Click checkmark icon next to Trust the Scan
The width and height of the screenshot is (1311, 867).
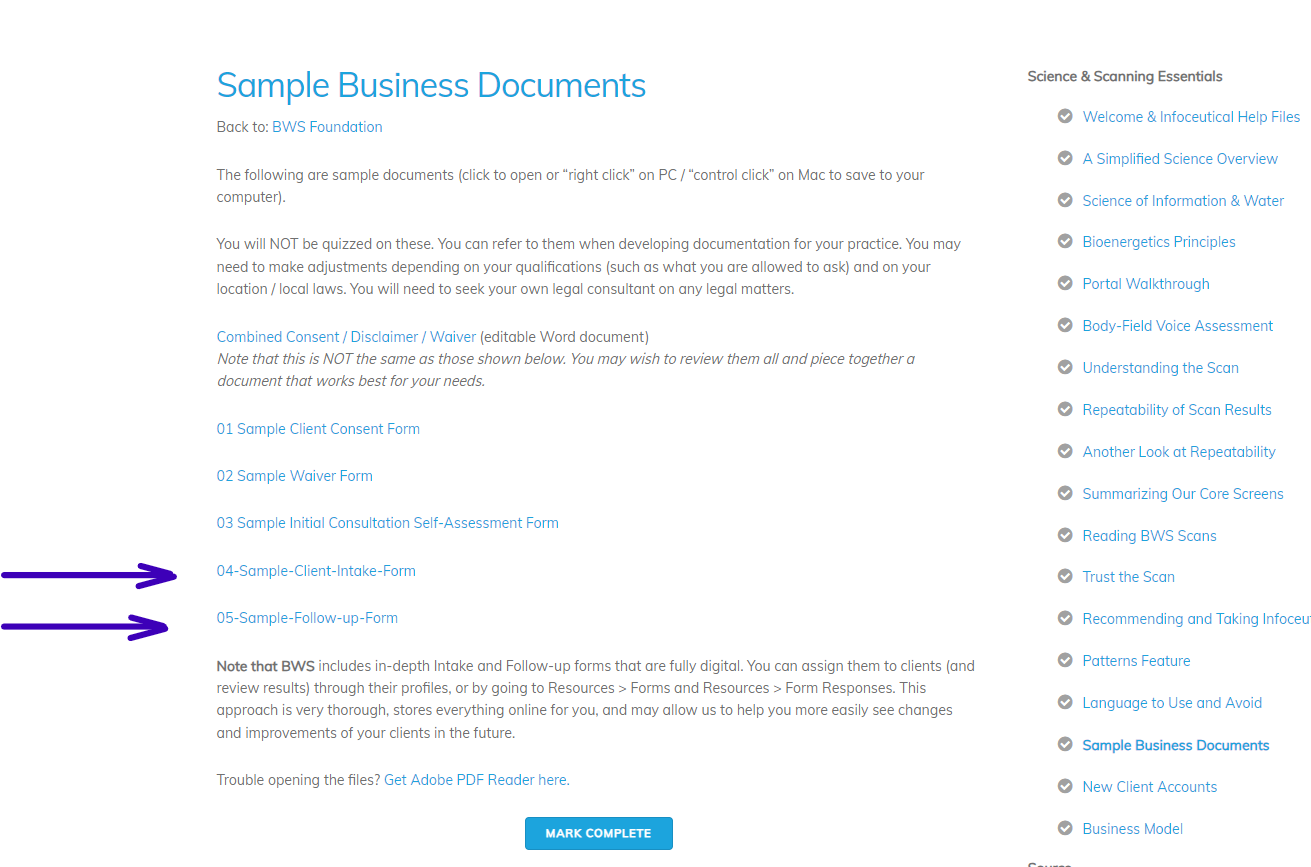point(1065,577)
